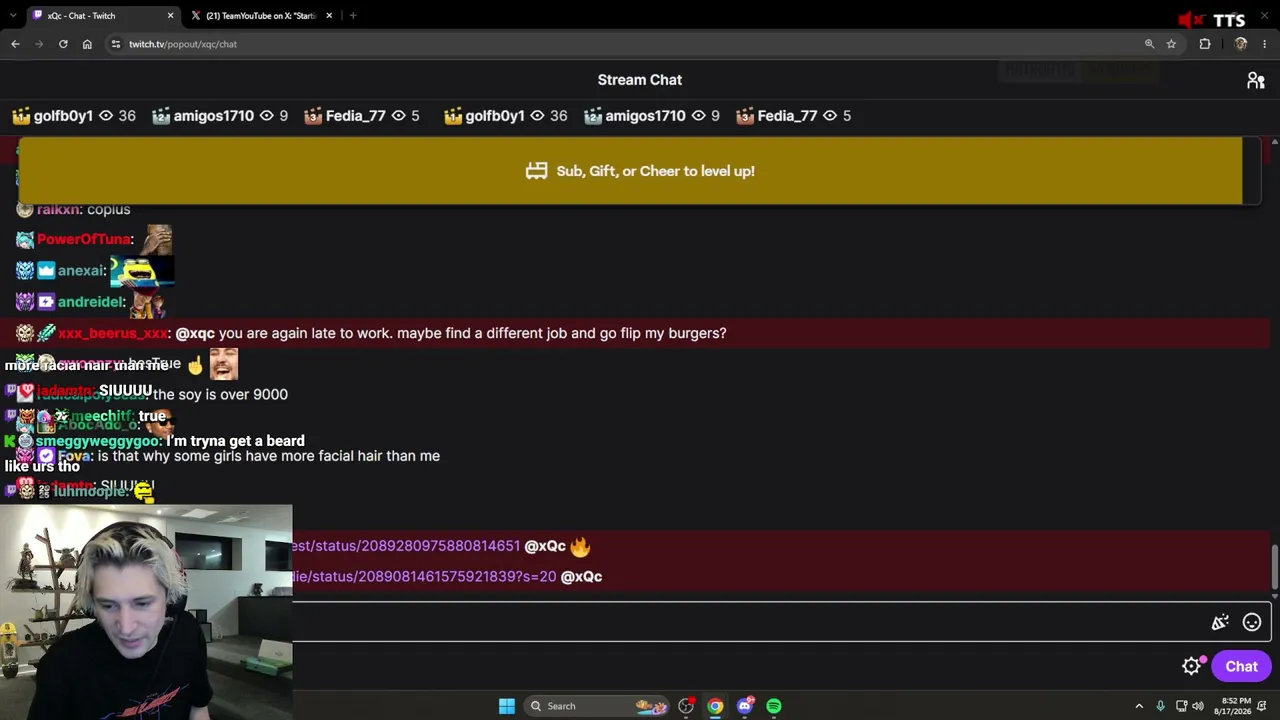Open the first amigos1710 leaderboard entry

point(219,116)
